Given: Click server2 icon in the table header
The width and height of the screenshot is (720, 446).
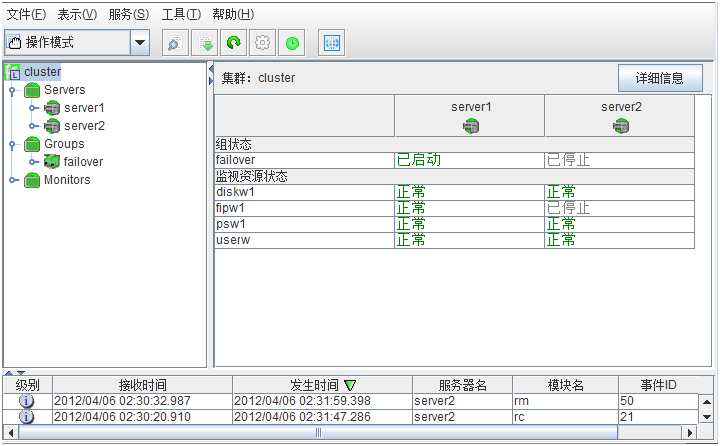Looking at the screenshot, I should [x=620, y=125].
